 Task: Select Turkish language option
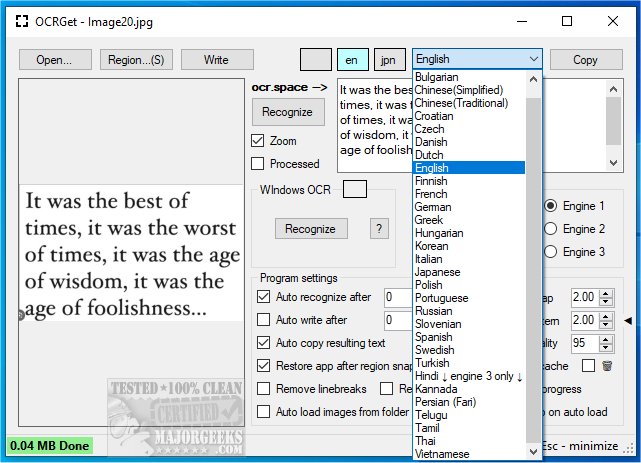(x=469, y=363)
